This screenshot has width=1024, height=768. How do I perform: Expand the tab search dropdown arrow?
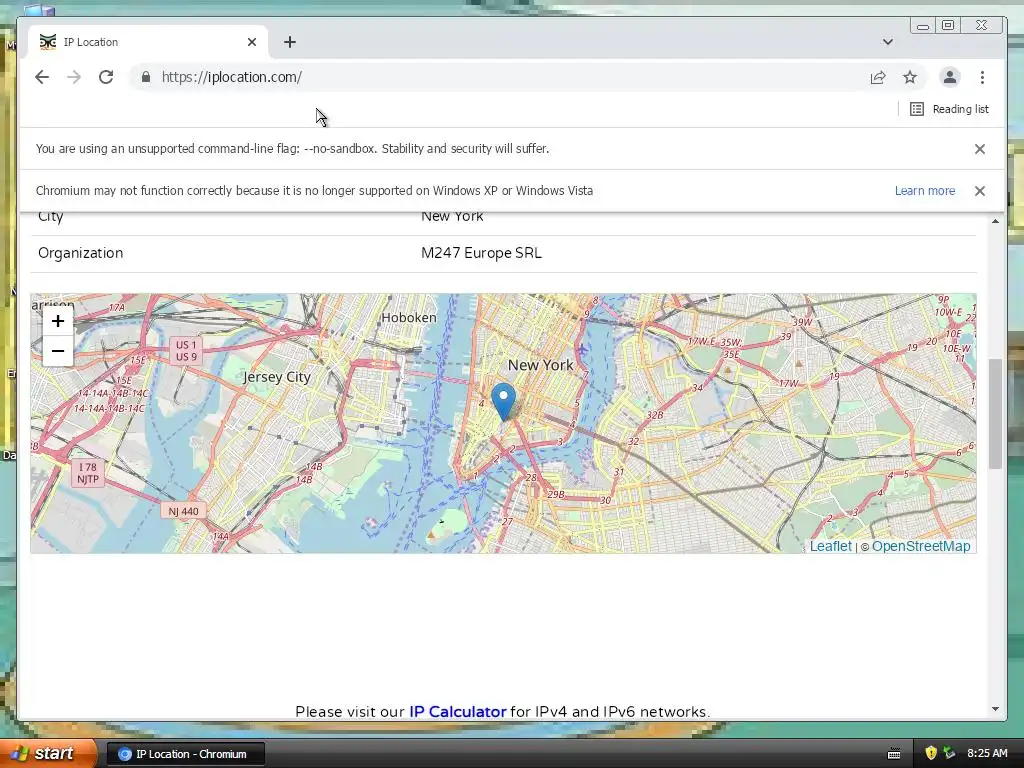[888, 42]
